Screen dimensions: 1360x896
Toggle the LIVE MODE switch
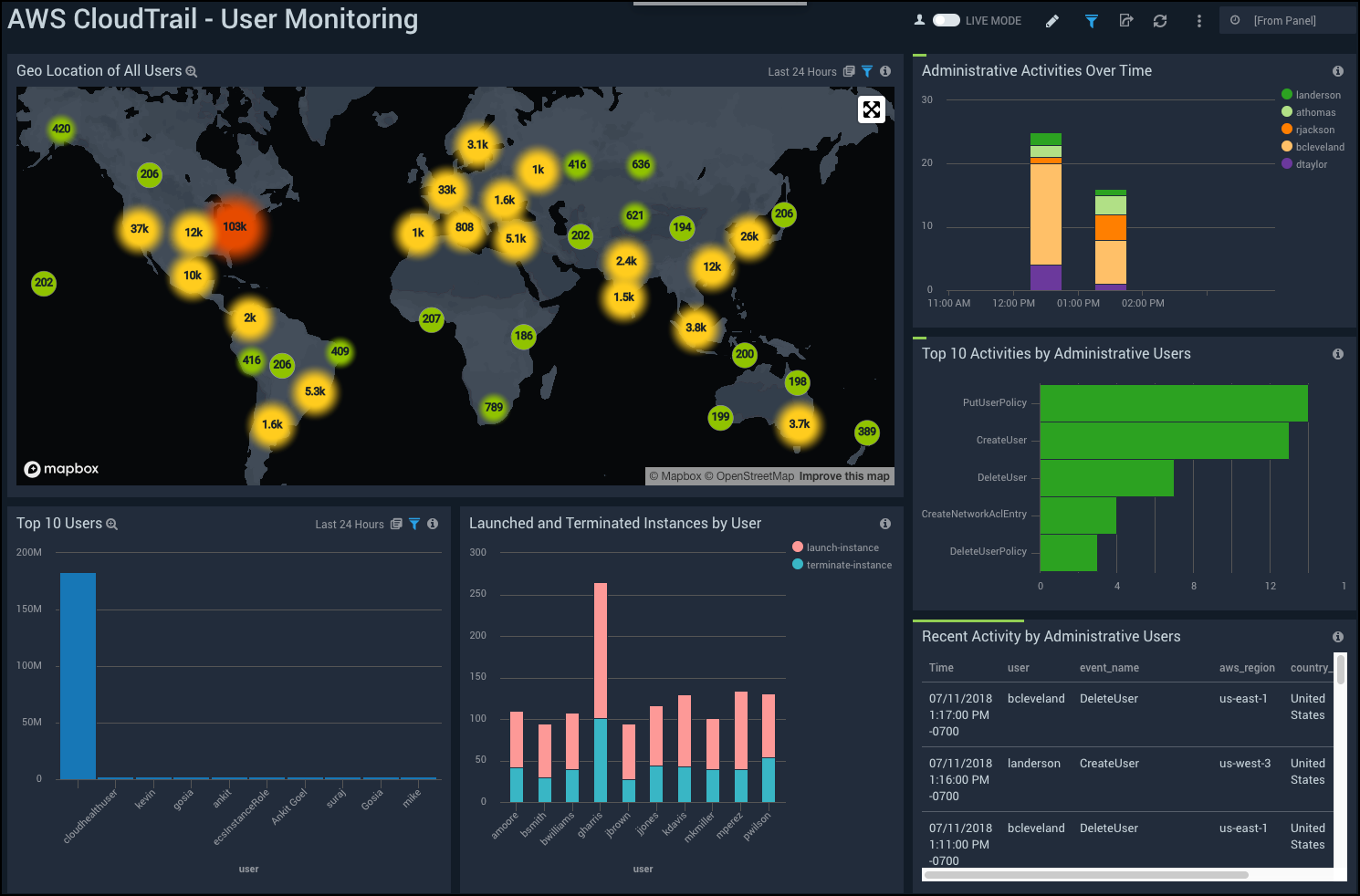(947, 19)
